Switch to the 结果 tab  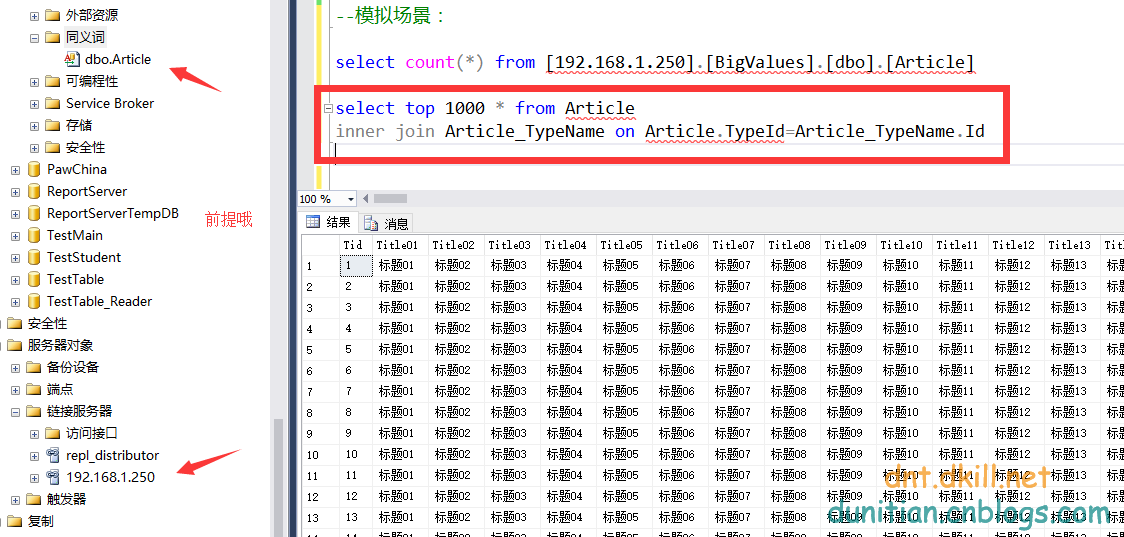(x=328, y=222)
